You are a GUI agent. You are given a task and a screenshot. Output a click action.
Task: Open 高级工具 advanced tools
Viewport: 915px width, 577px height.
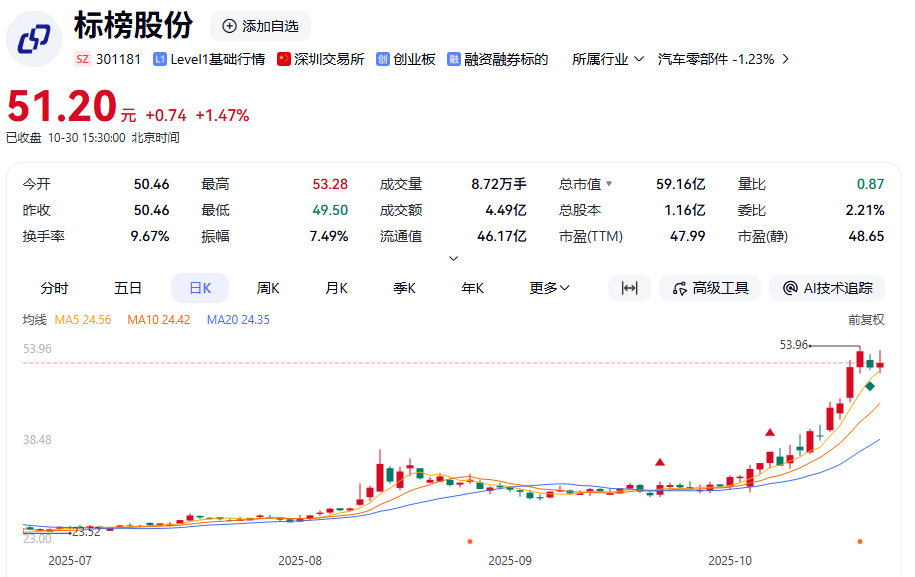click(711, 288)
